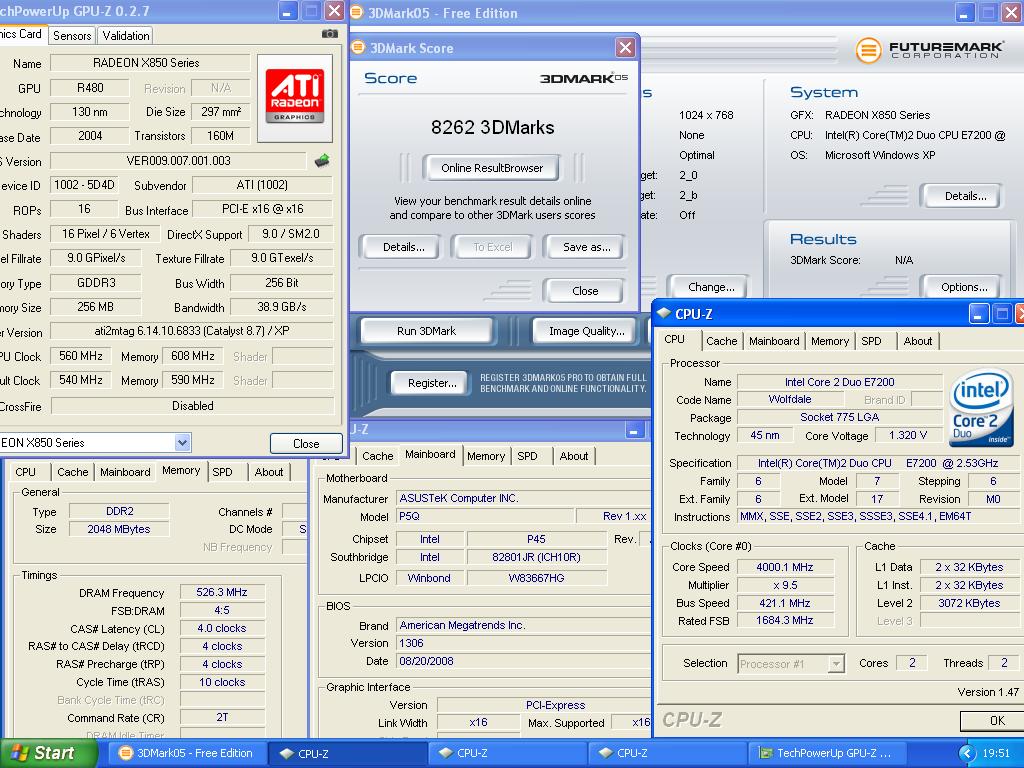This screenshot has width=1024, height=768.
Task: Click the Save as... button
Action: pyautogui.click(x=586, y=247)
